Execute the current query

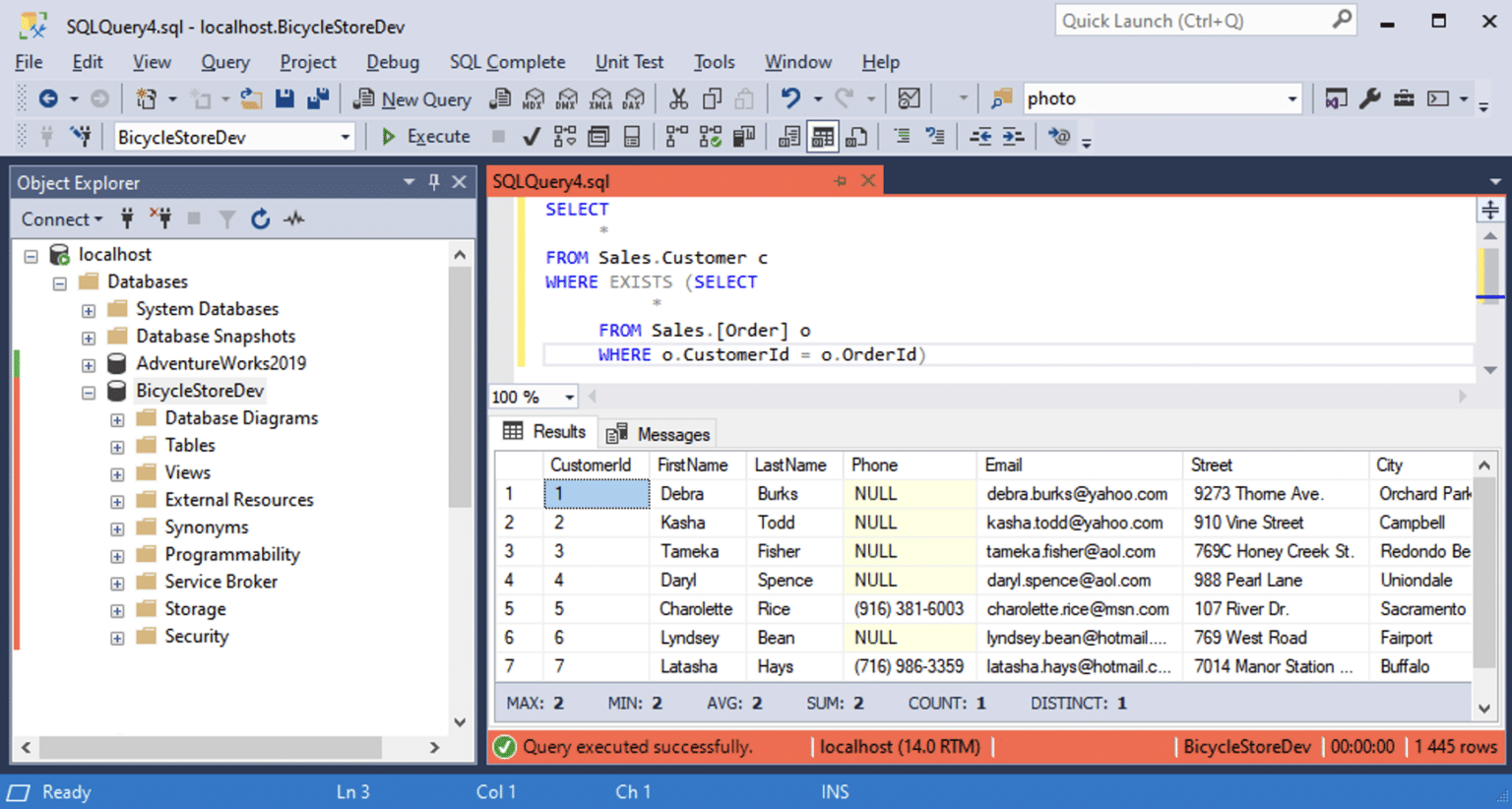[x=426, y=136]
